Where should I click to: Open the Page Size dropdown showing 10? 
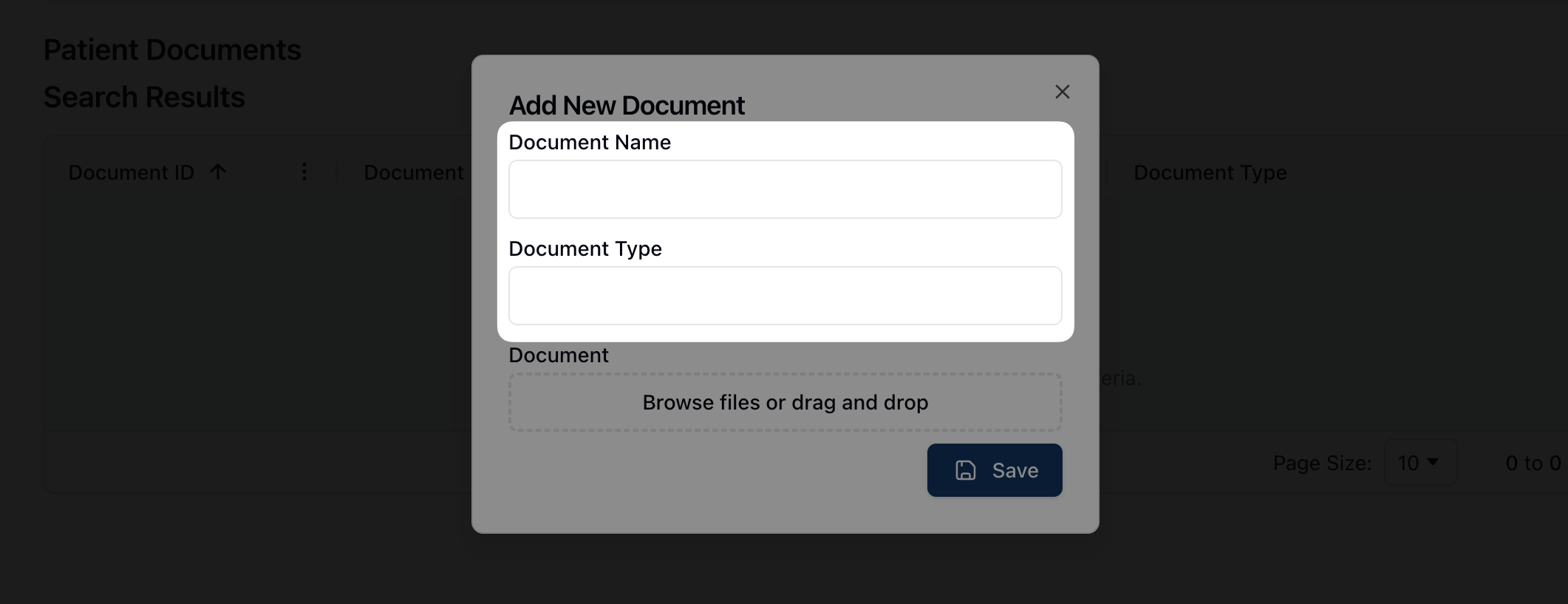point(1419,463)
